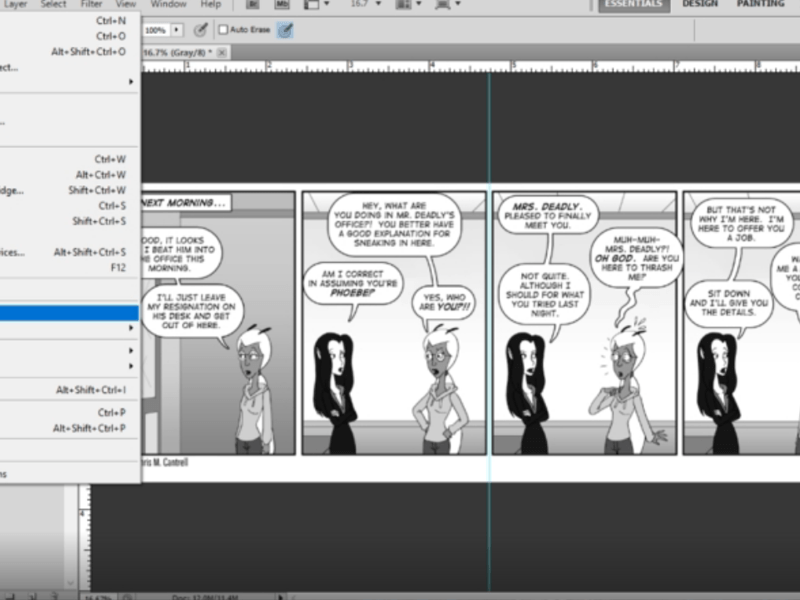Open the Help menu

point(211,4)
